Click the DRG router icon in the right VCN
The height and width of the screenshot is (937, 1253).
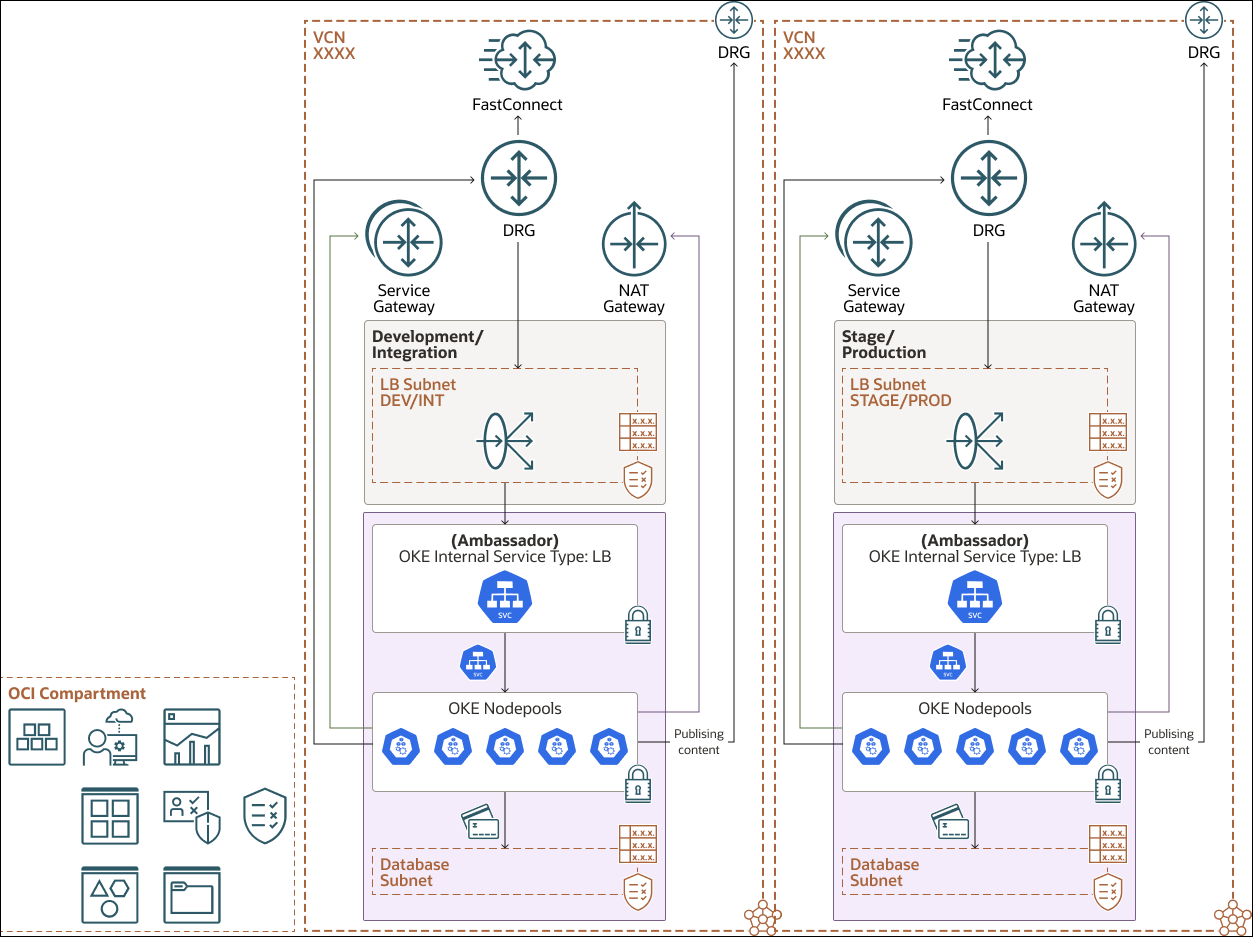coord(988,178)
